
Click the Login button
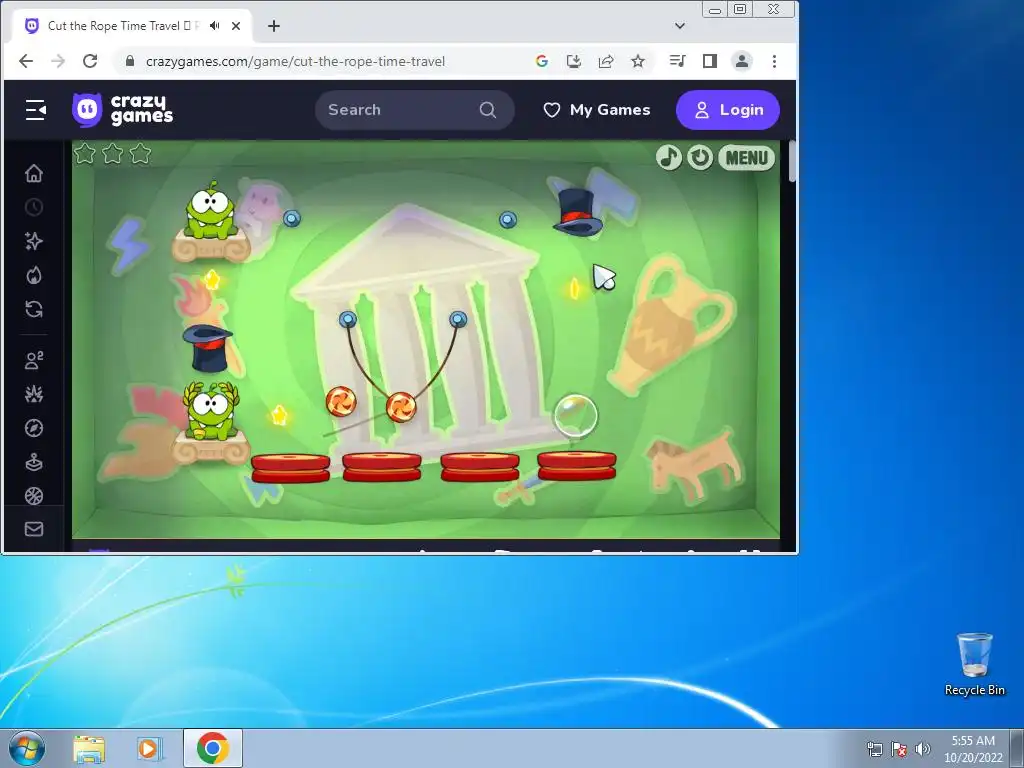(728, 110)
